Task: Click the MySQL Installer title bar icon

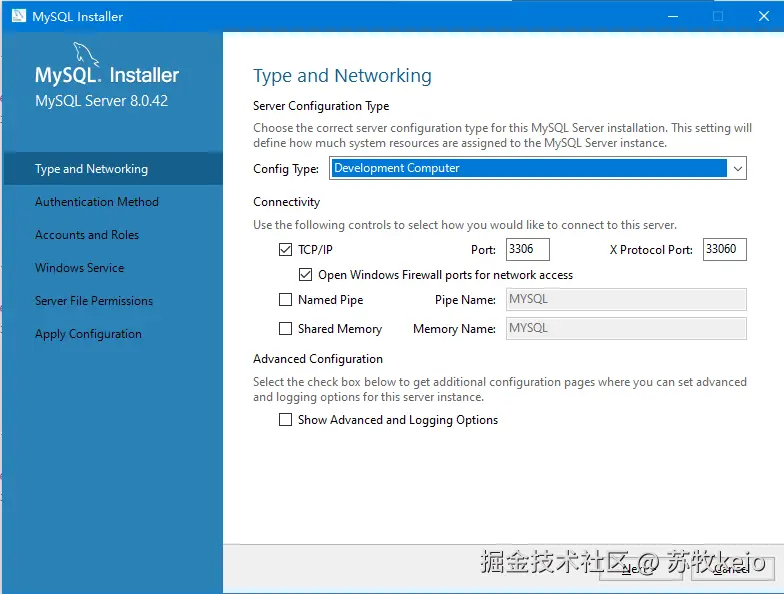Action: (18, 16)
